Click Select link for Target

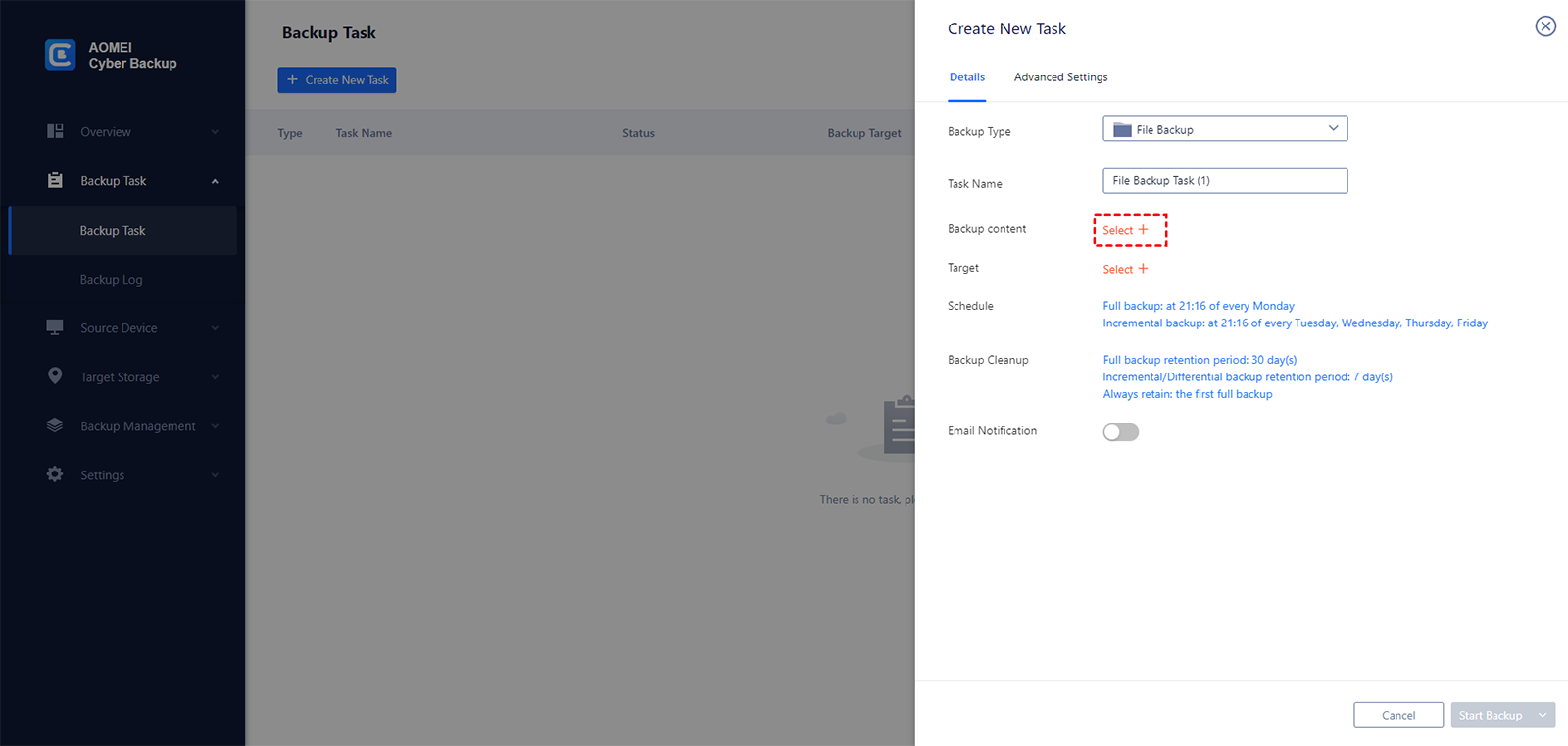[x=1125, y=269]
